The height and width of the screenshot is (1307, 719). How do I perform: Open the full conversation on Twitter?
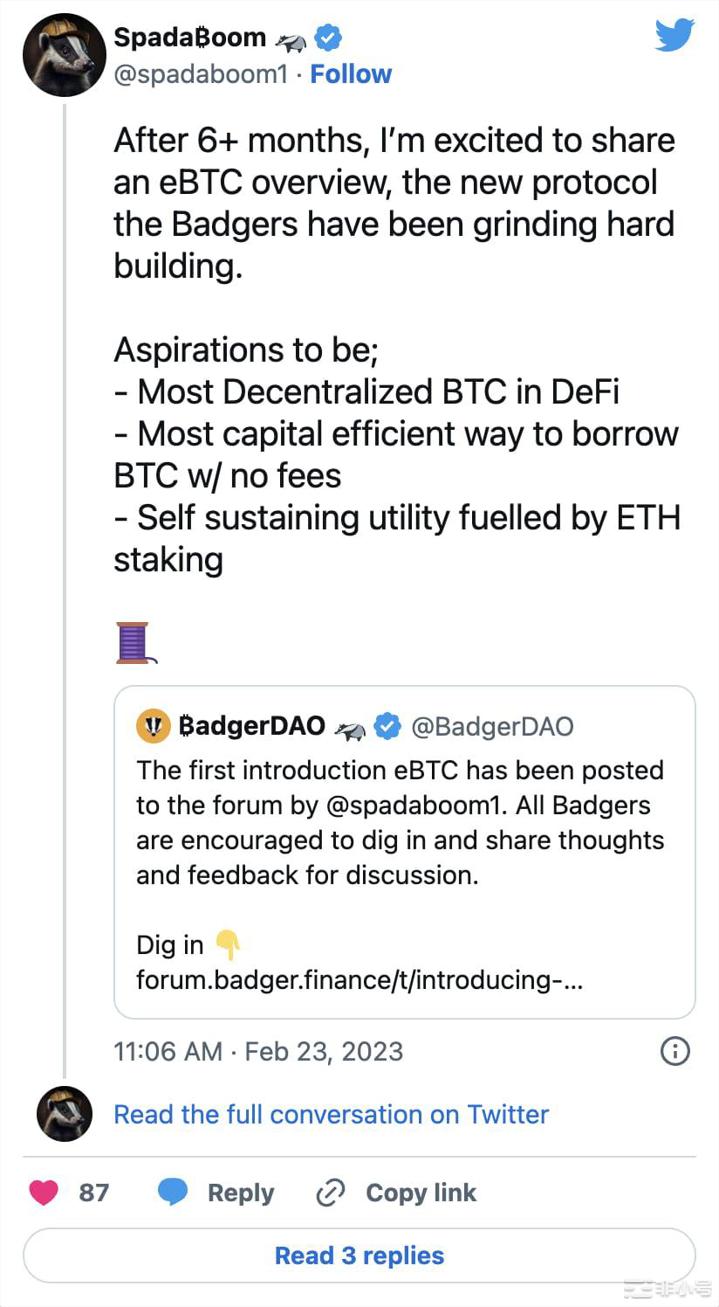(x=330, y=1114)
